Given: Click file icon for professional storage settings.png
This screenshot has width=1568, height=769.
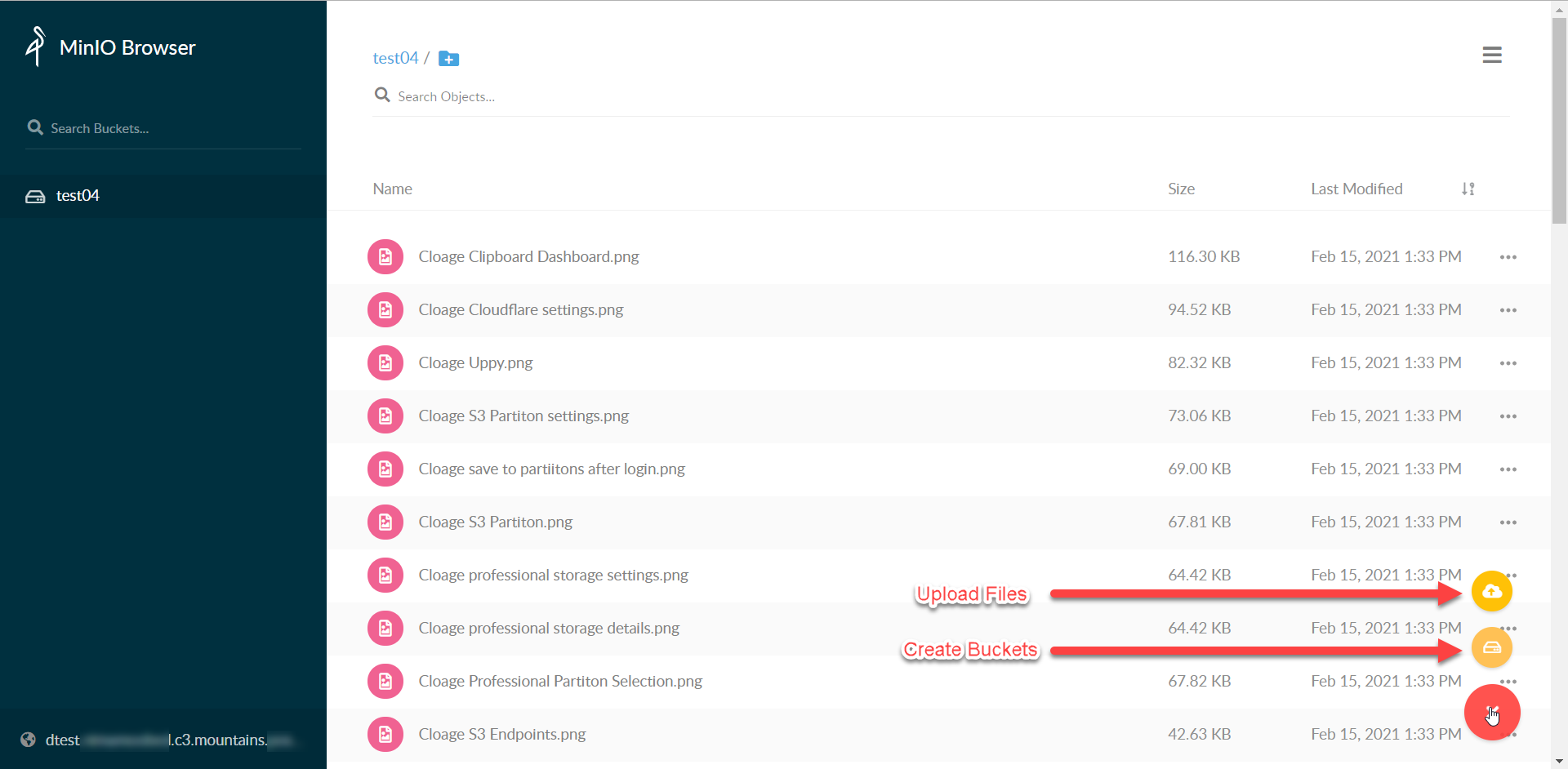Looking at the screenshot, I should pyautogui.click(x=385, y=576).
